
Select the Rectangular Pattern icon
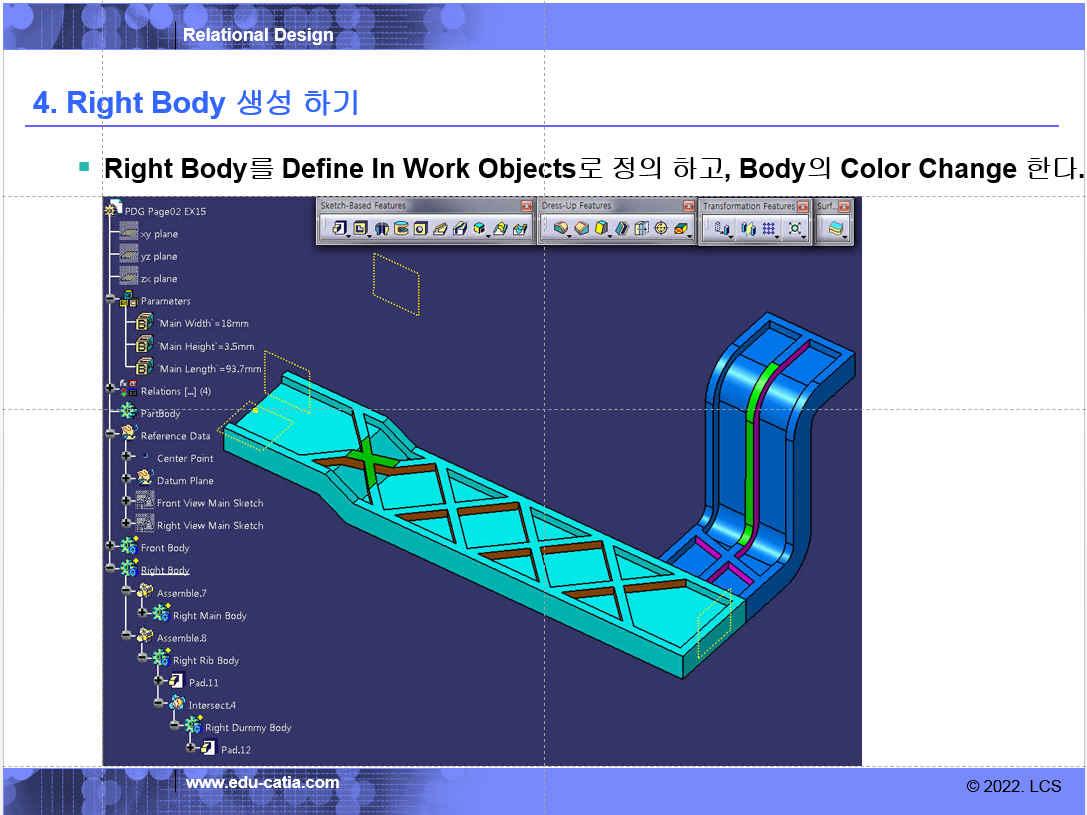tap(769, 229)
